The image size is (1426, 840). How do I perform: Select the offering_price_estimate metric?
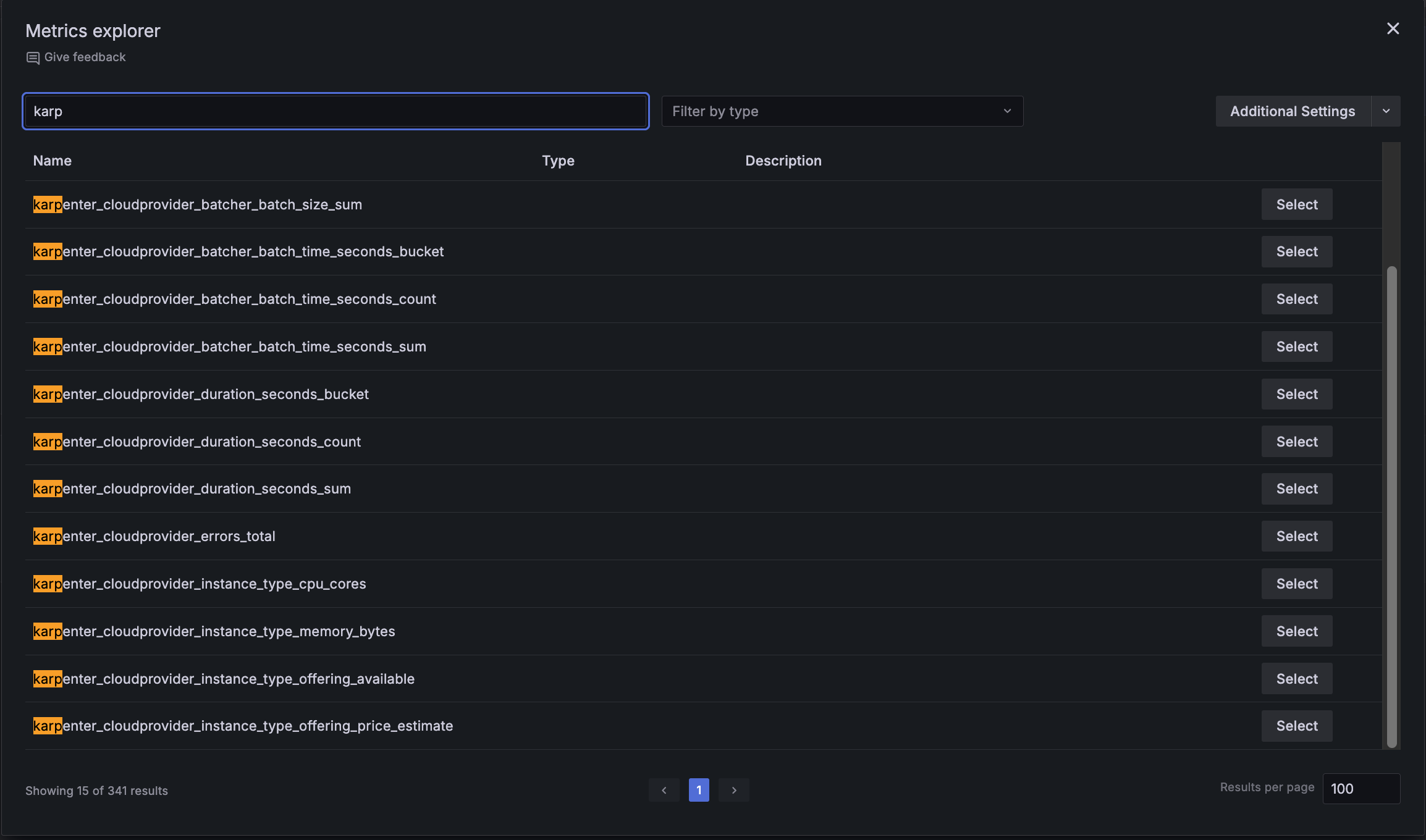pos(1297,726)
